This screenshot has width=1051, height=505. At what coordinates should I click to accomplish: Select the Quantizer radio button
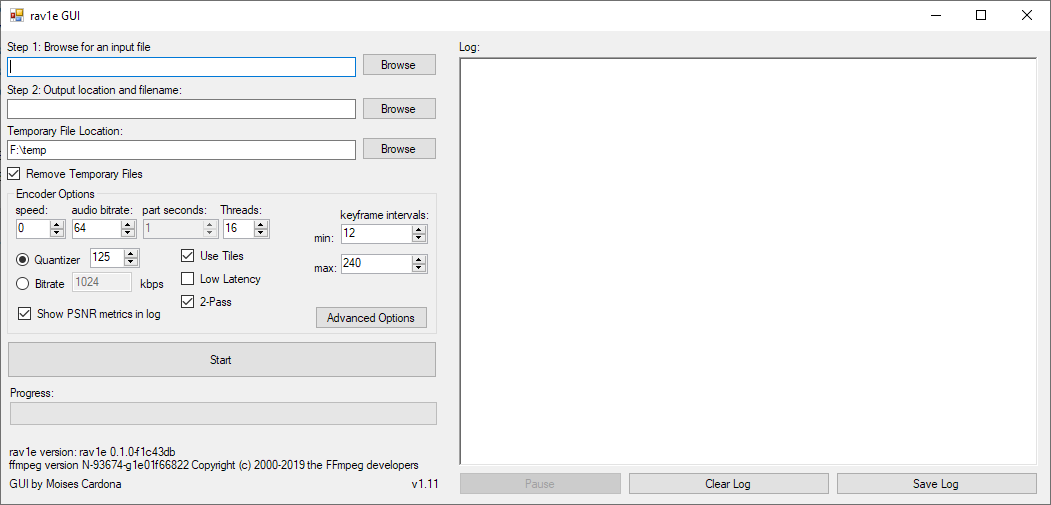(23, 260)
